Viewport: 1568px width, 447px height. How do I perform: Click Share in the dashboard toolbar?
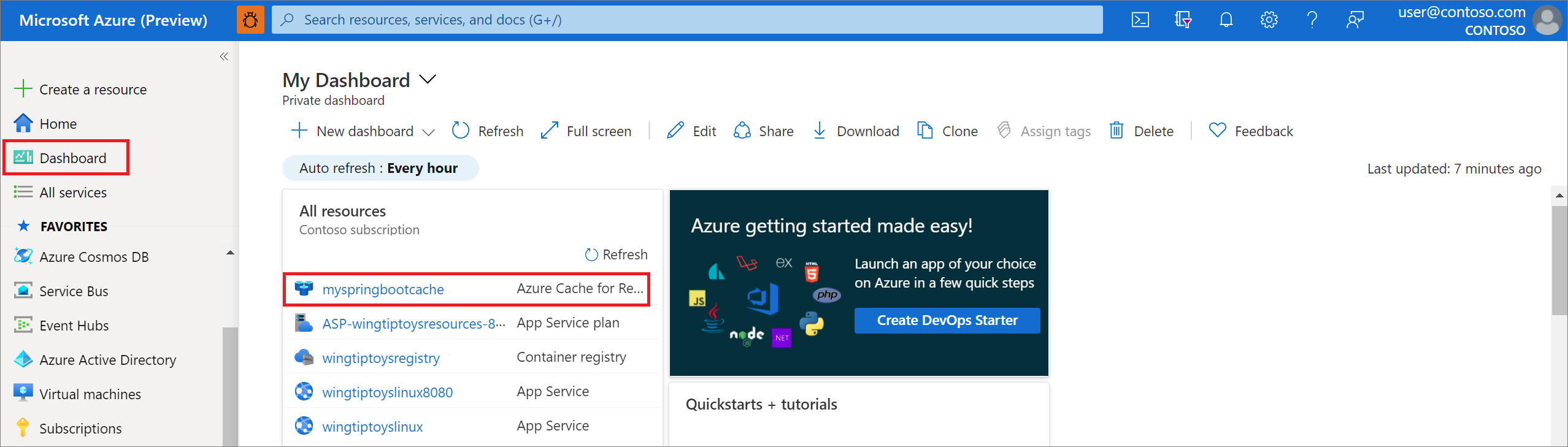(764, 131)
